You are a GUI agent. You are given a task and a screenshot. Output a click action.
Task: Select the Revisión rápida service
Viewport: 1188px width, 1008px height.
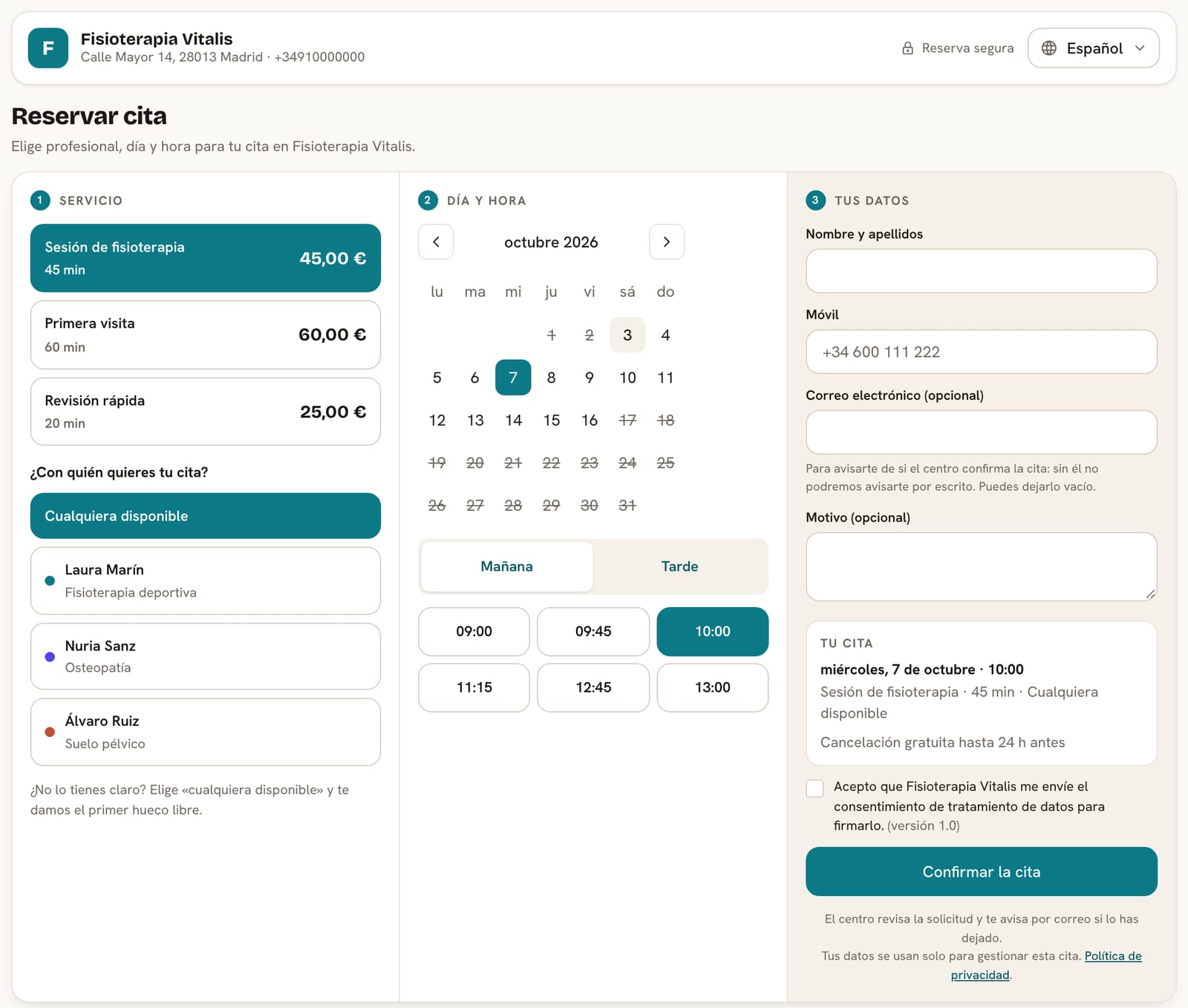pyautogui.click(x=206, y=412)
